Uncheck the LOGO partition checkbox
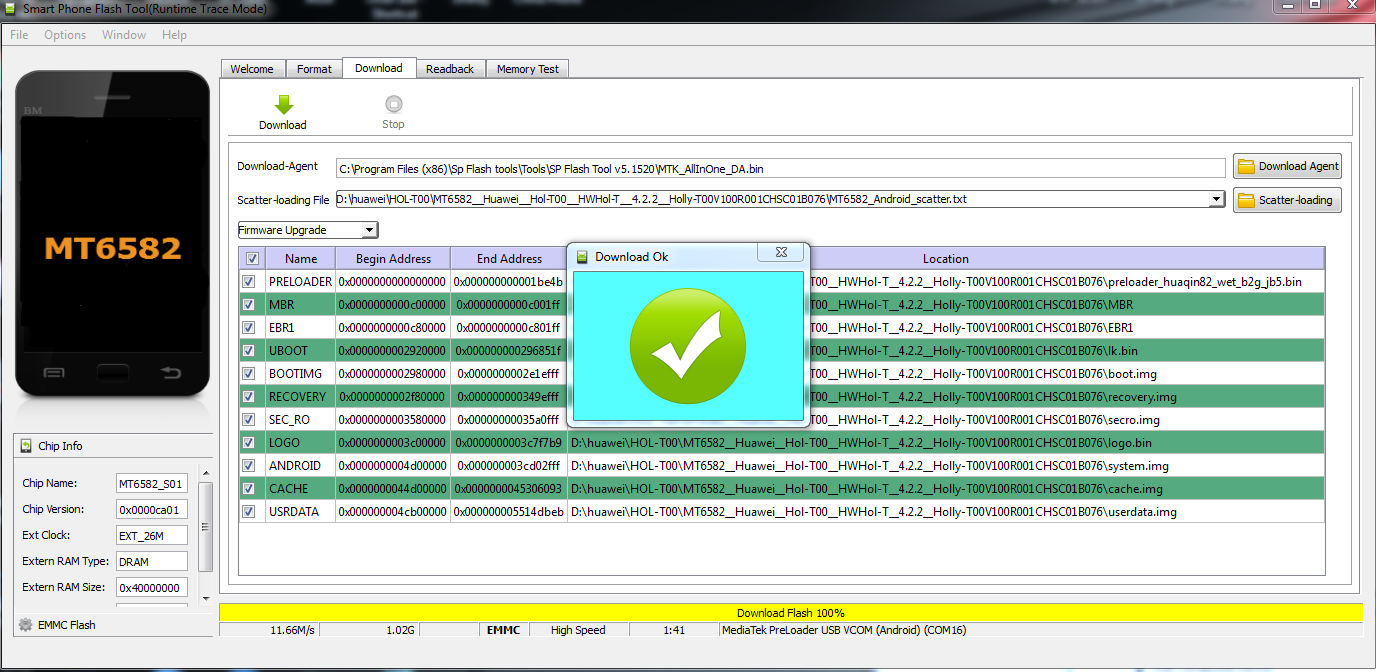1376x672 pixels. pos(248,443)
